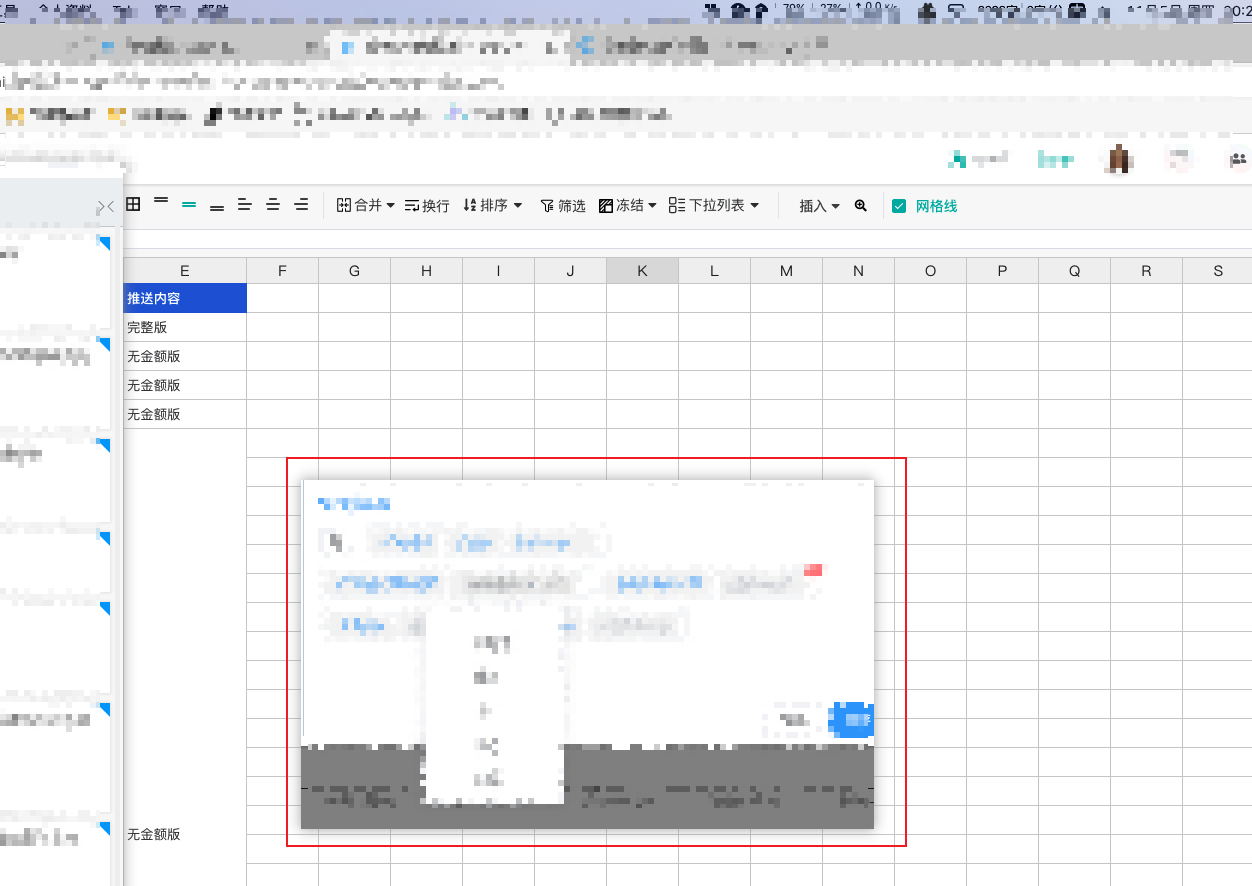Viewport: 1252px width, 886px height.
Task: Open the 插入 insert menu
Action: pos(818,205)
